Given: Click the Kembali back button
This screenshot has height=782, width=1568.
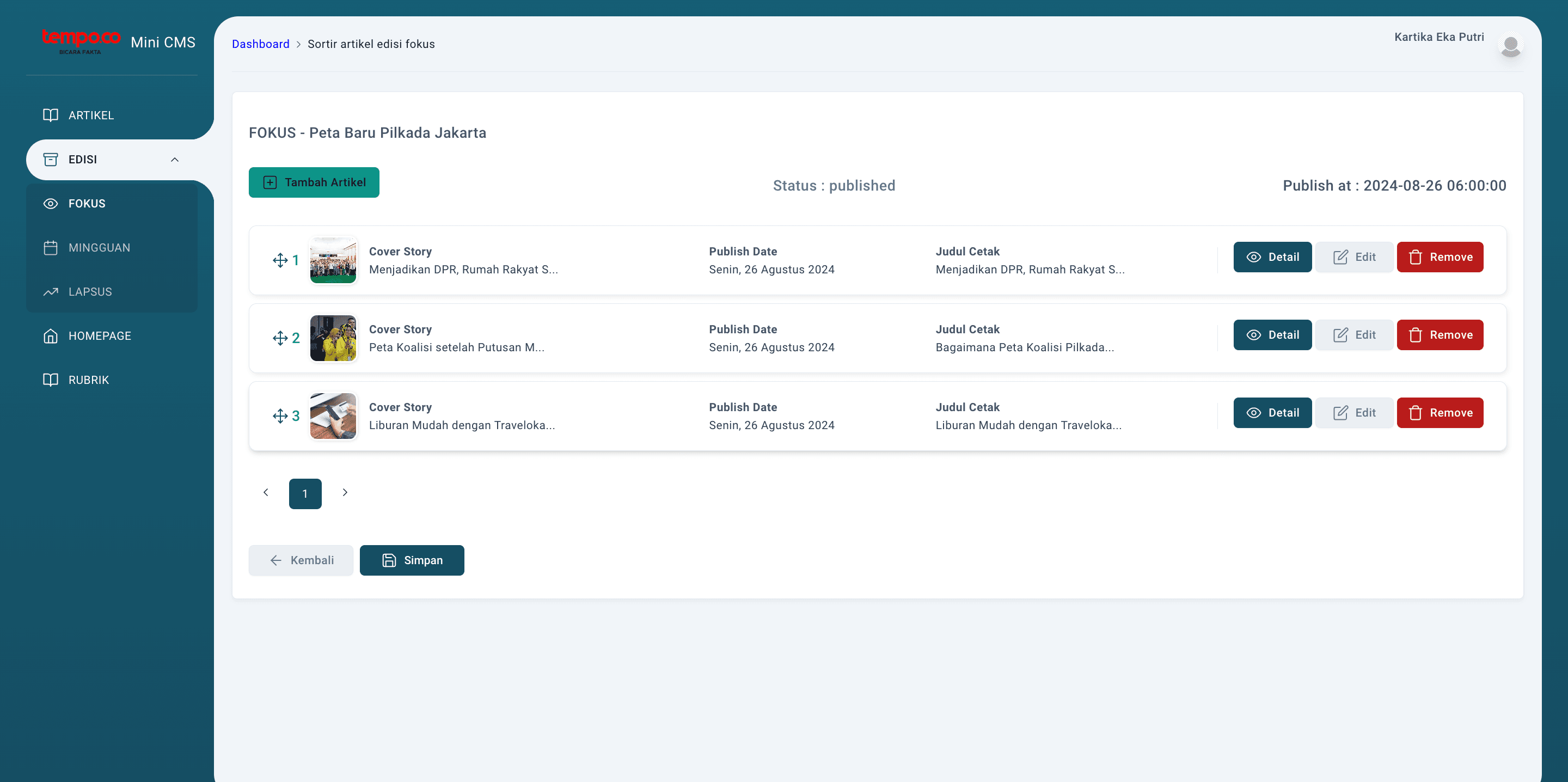Looking at the screenshot, I should [x=301, y=560].
